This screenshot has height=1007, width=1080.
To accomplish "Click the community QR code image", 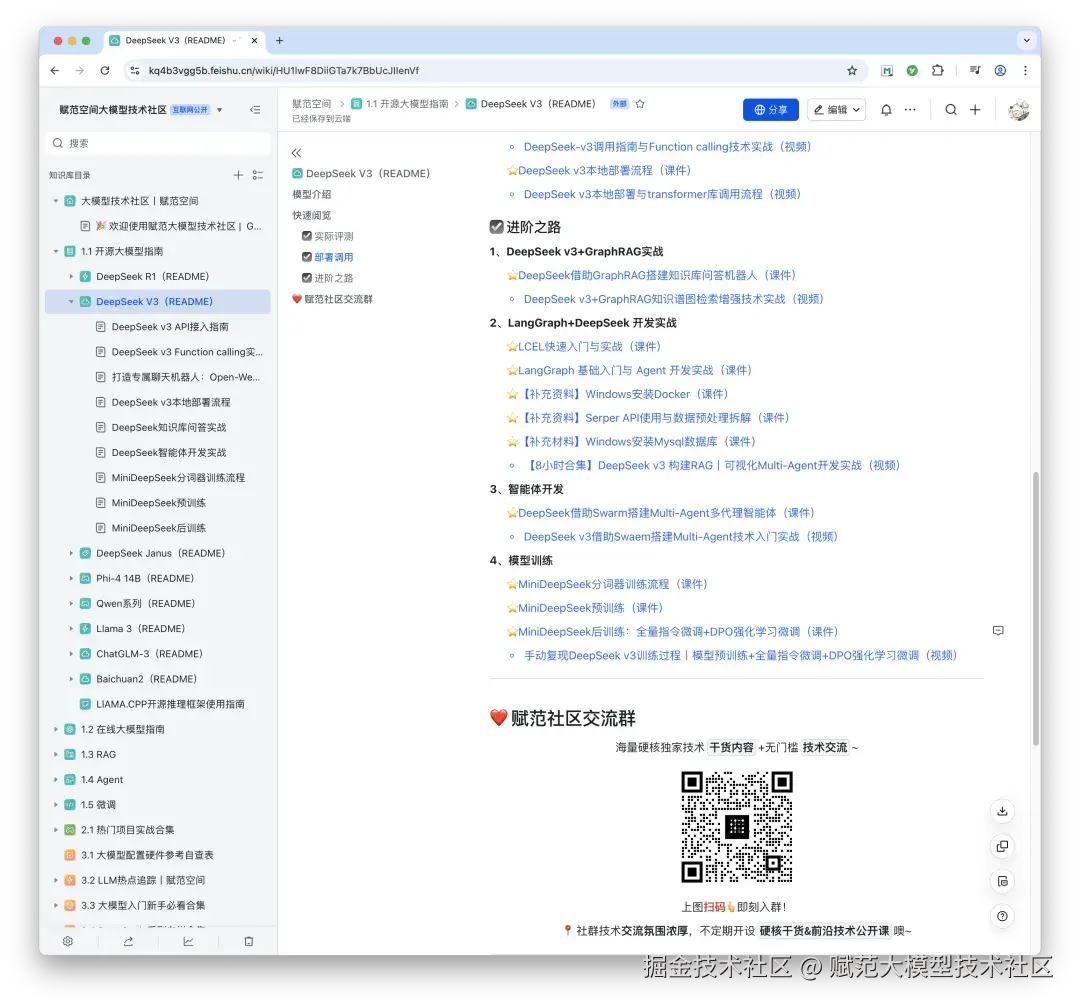I will tap(736, 827).
